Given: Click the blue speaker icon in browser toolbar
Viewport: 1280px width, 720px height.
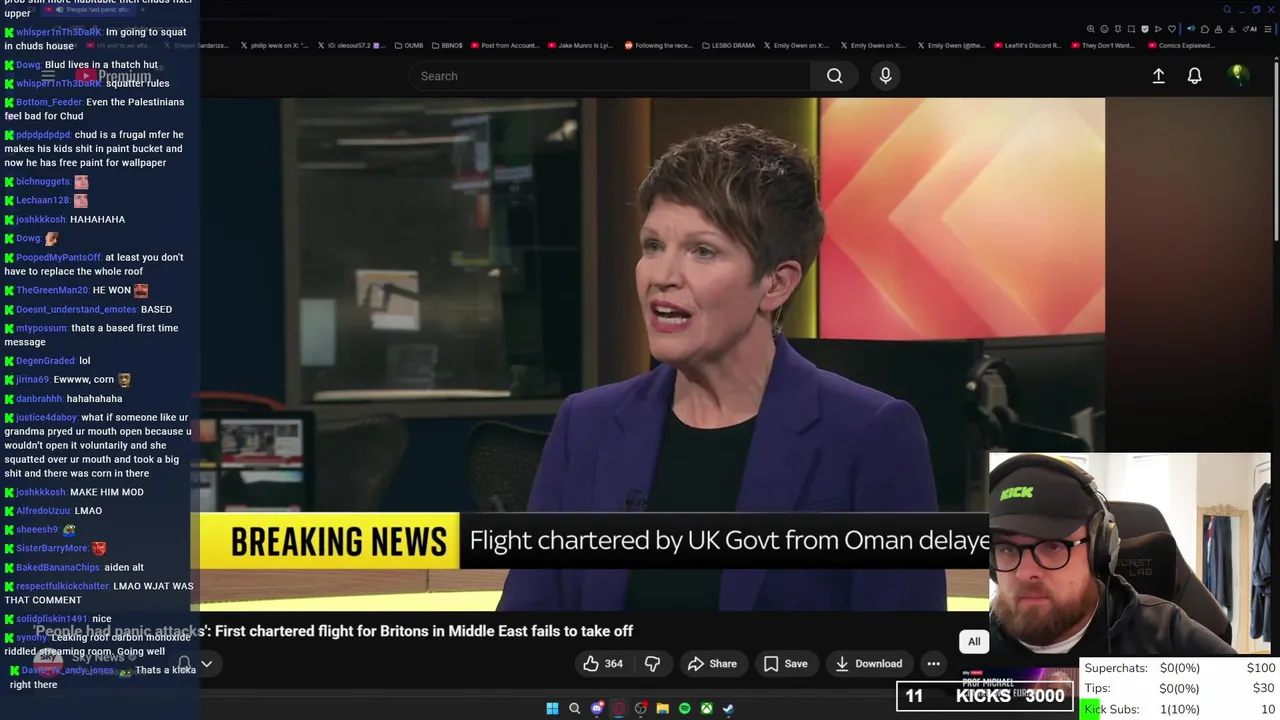Looking at the screenshot, I should [1191, 29].
